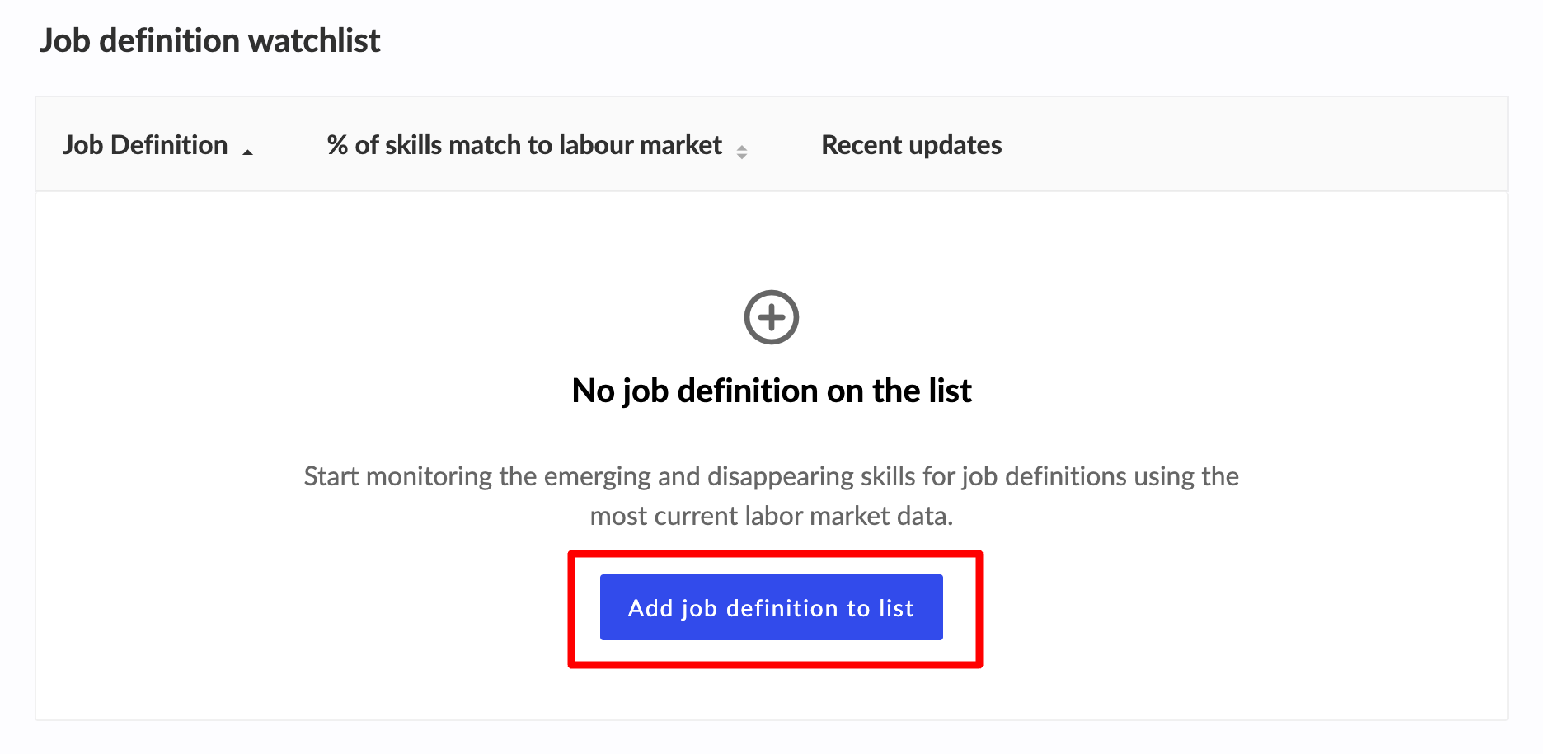Click the circled plus icon
Screen dimensions: 1568x754
(771, 317)
